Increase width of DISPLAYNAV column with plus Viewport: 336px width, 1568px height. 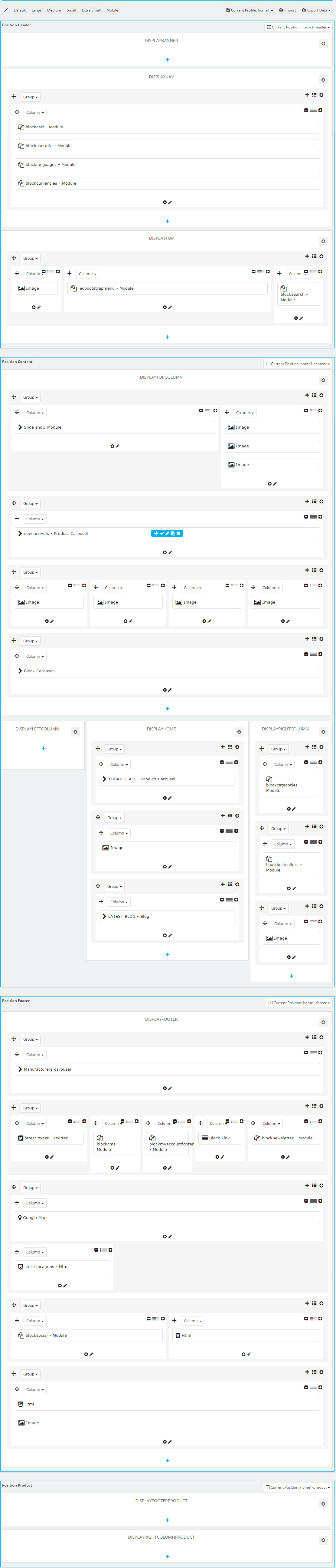320,110
